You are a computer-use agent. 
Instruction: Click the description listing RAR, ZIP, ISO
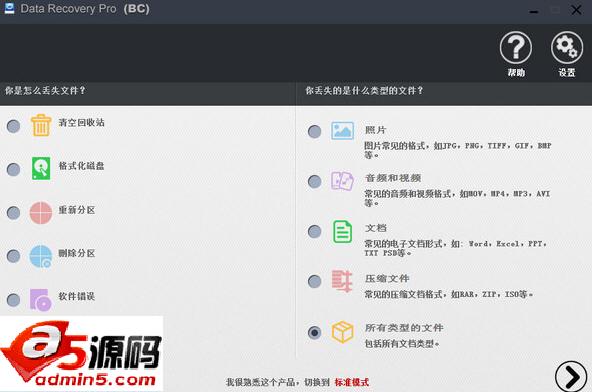pyautogui.click(x=449, y=294)
